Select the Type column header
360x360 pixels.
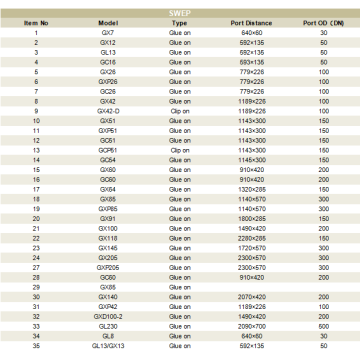180,23
